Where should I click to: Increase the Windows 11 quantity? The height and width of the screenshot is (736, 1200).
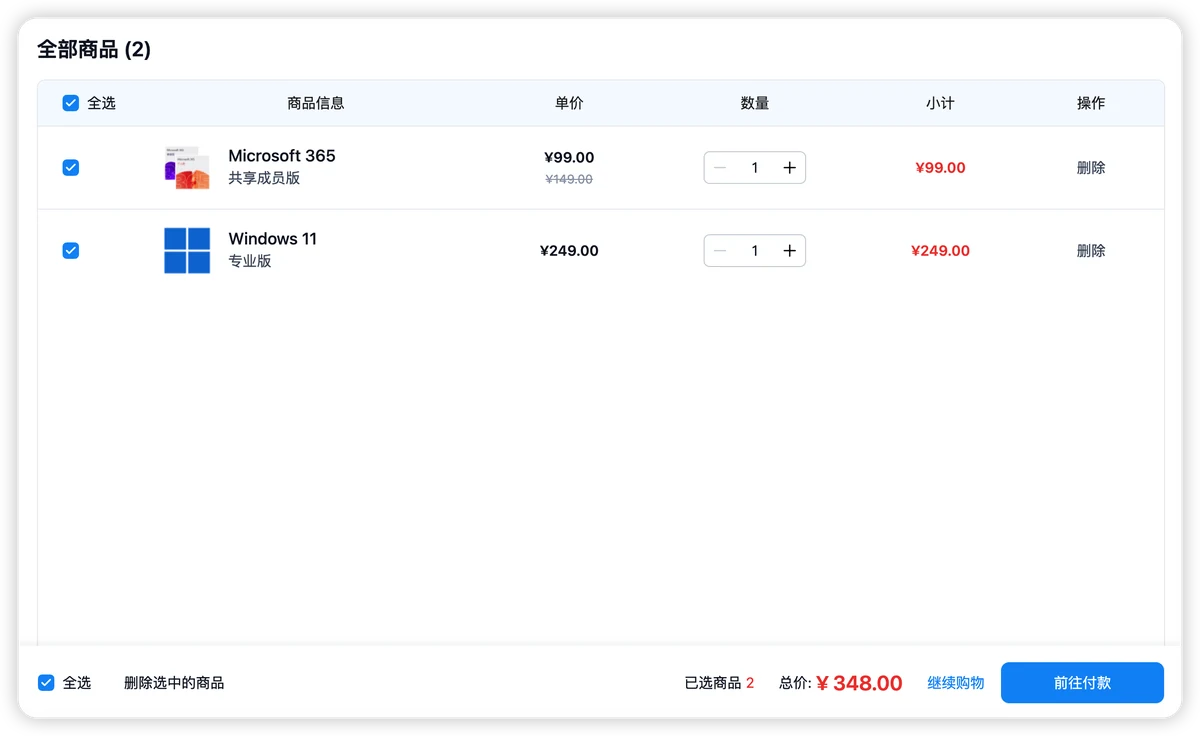789,251
